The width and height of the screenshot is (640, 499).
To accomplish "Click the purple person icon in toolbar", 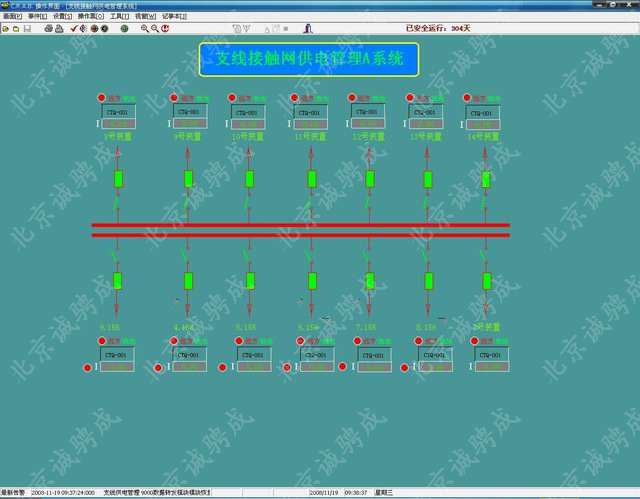I will 308,29.
